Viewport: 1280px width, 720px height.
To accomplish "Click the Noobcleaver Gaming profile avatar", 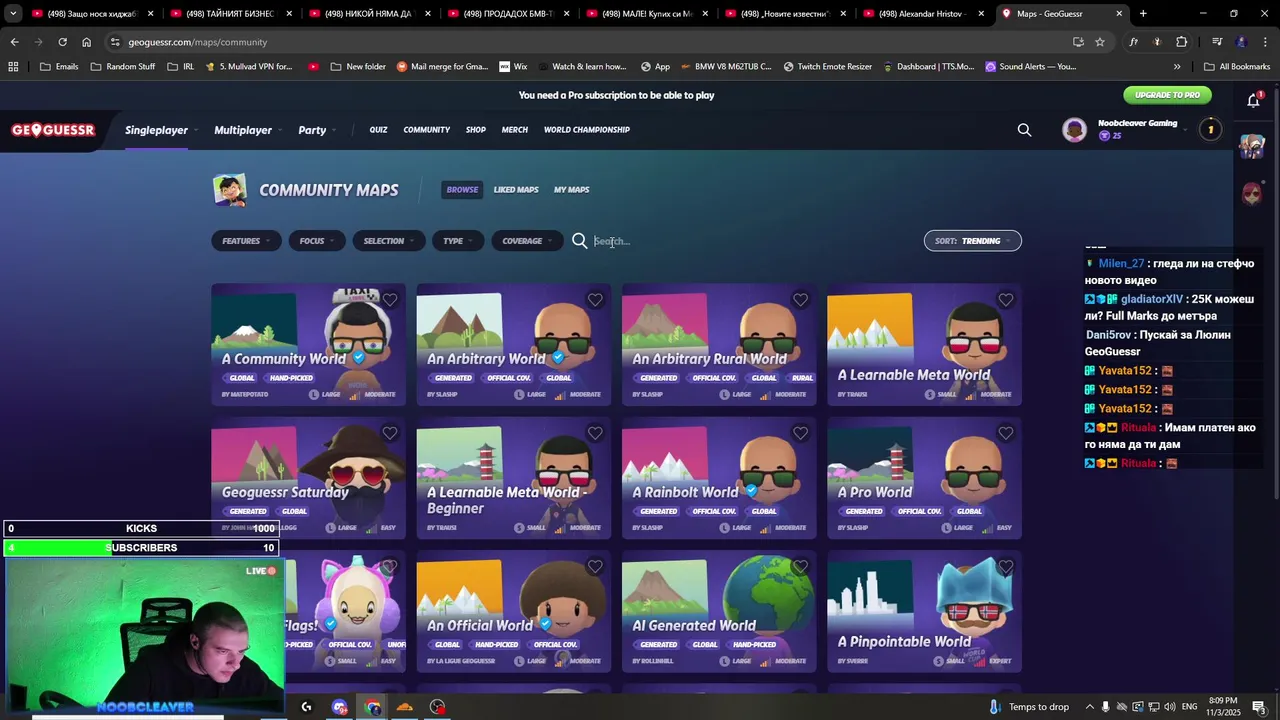I will point(1074,130).
